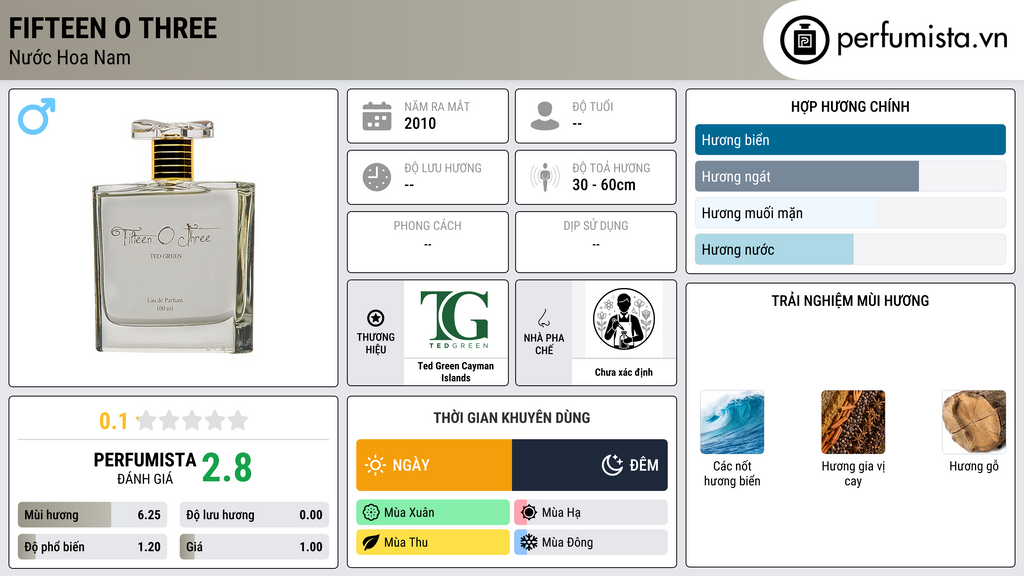The image size is (1024, 576).
Task: Click the sun icon in the Ngày block
Action: click(x=376, y=465)
